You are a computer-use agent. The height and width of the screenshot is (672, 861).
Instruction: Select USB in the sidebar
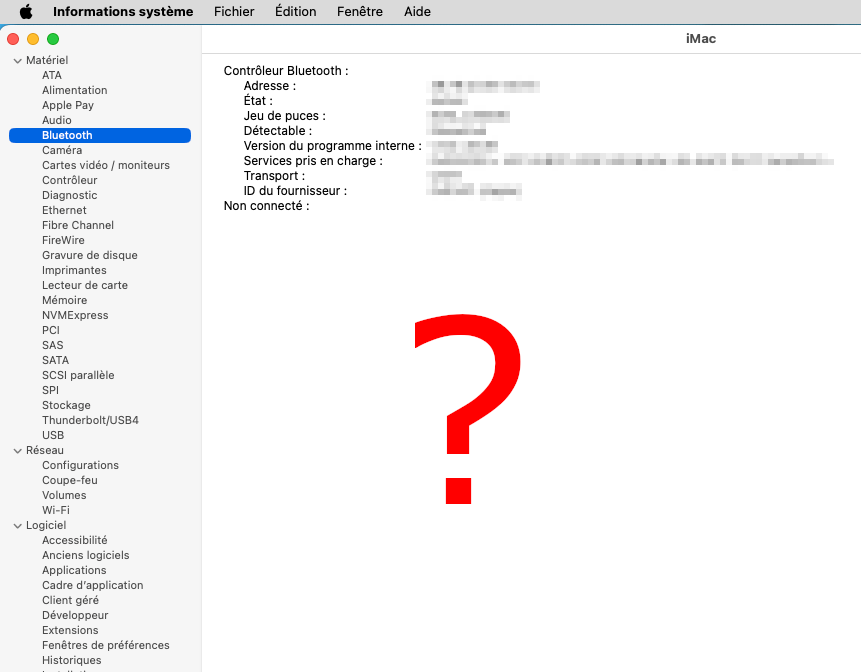pos(53,435)
